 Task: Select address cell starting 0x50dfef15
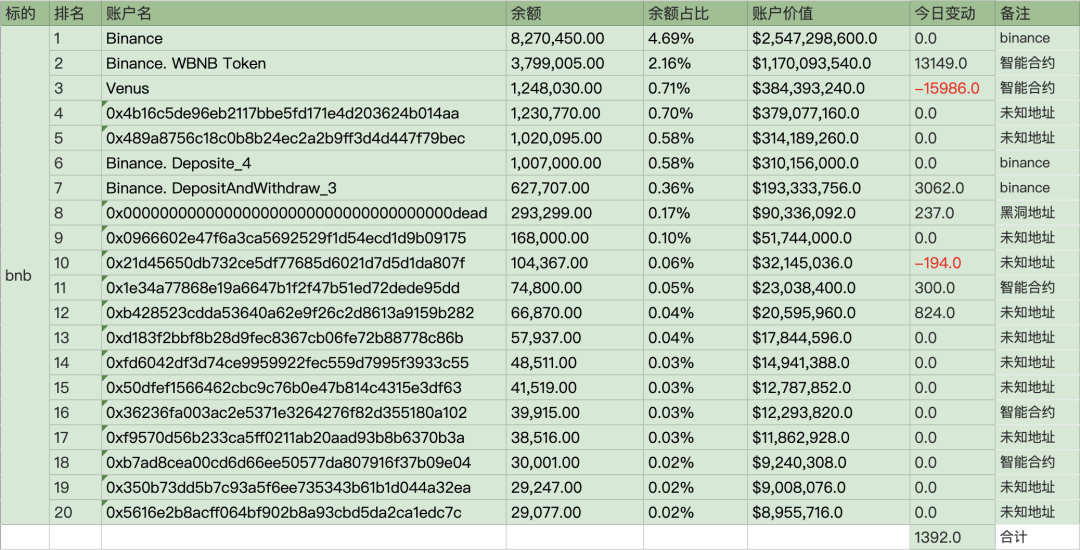303,388
